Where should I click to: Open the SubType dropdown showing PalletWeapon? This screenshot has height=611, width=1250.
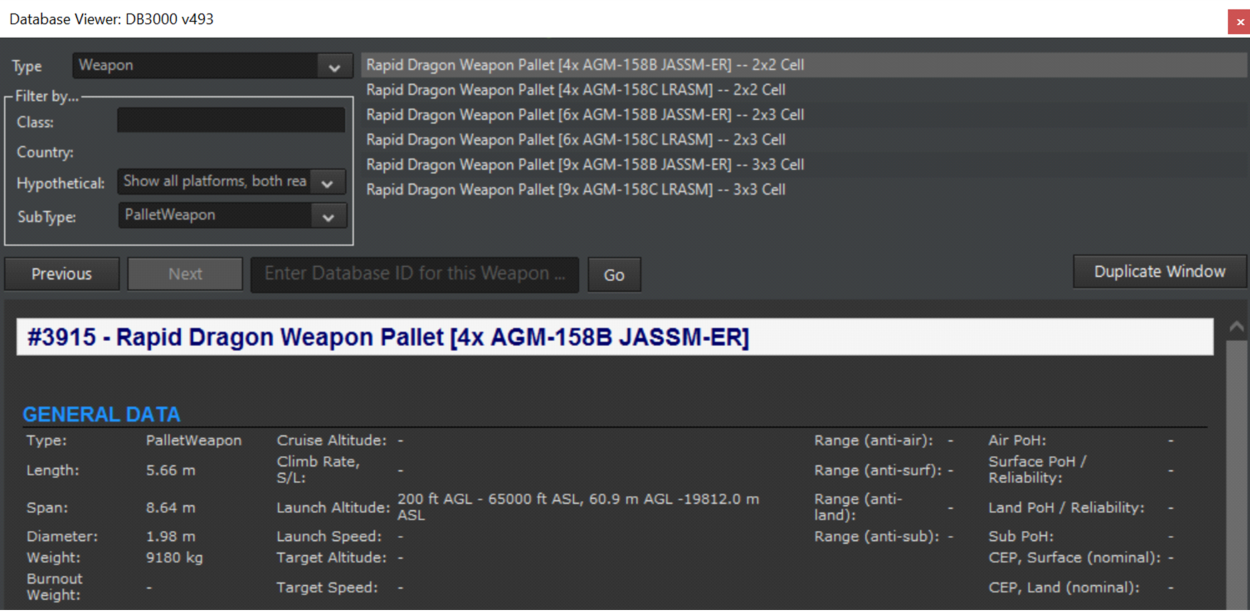click(232, 215)
